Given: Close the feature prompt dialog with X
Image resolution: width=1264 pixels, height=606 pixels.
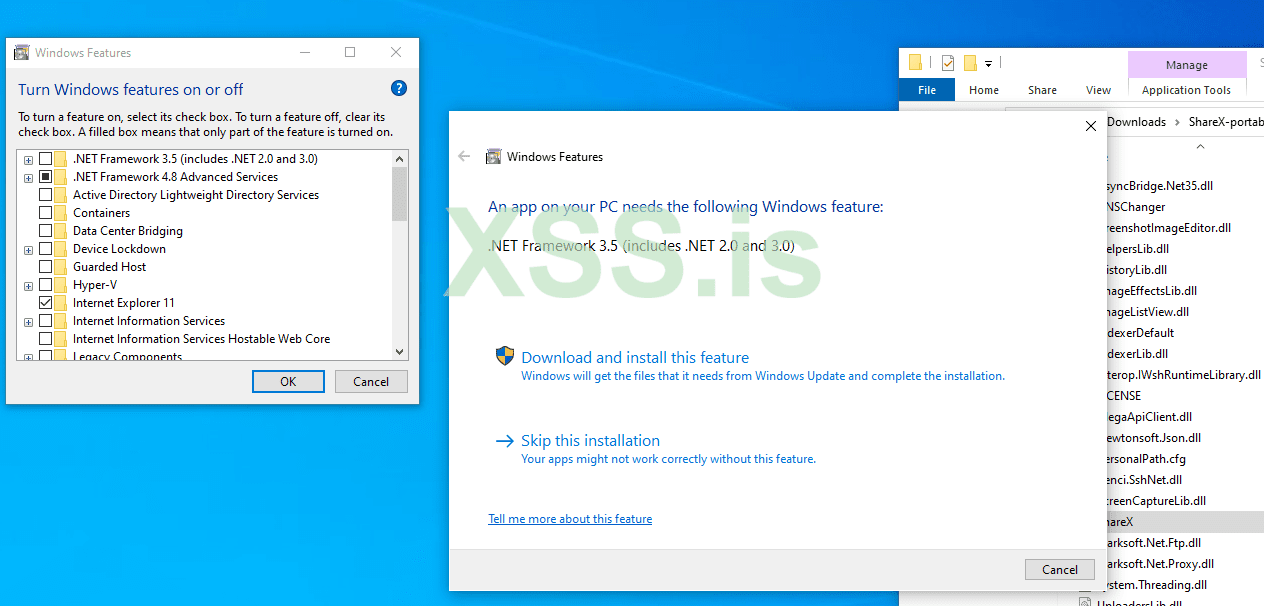Looking at the screenshot, I should (x=1091, y=126).
